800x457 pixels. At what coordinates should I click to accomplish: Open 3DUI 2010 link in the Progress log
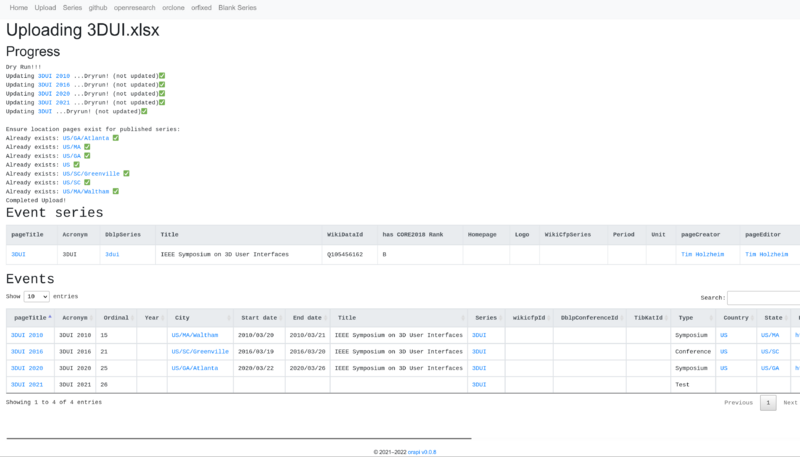54,76
